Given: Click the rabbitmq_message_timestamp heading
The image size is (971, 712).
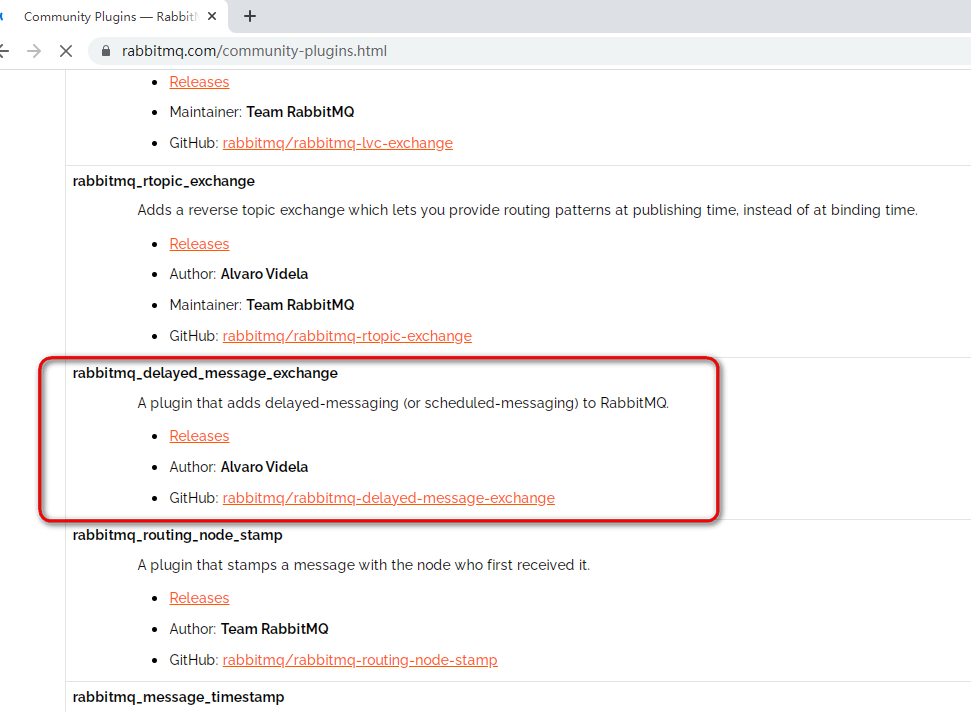Looking at the screenshot, I should click(x=178, y=697).
